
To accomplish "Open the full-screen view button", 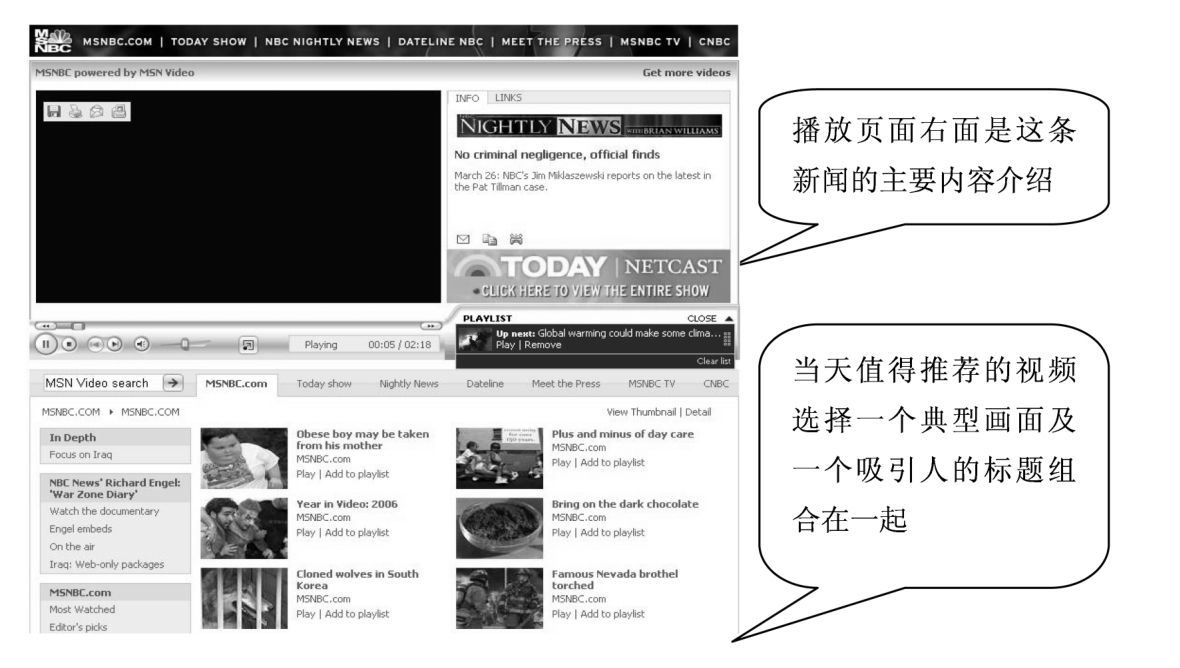I will [x=248, y=345].
